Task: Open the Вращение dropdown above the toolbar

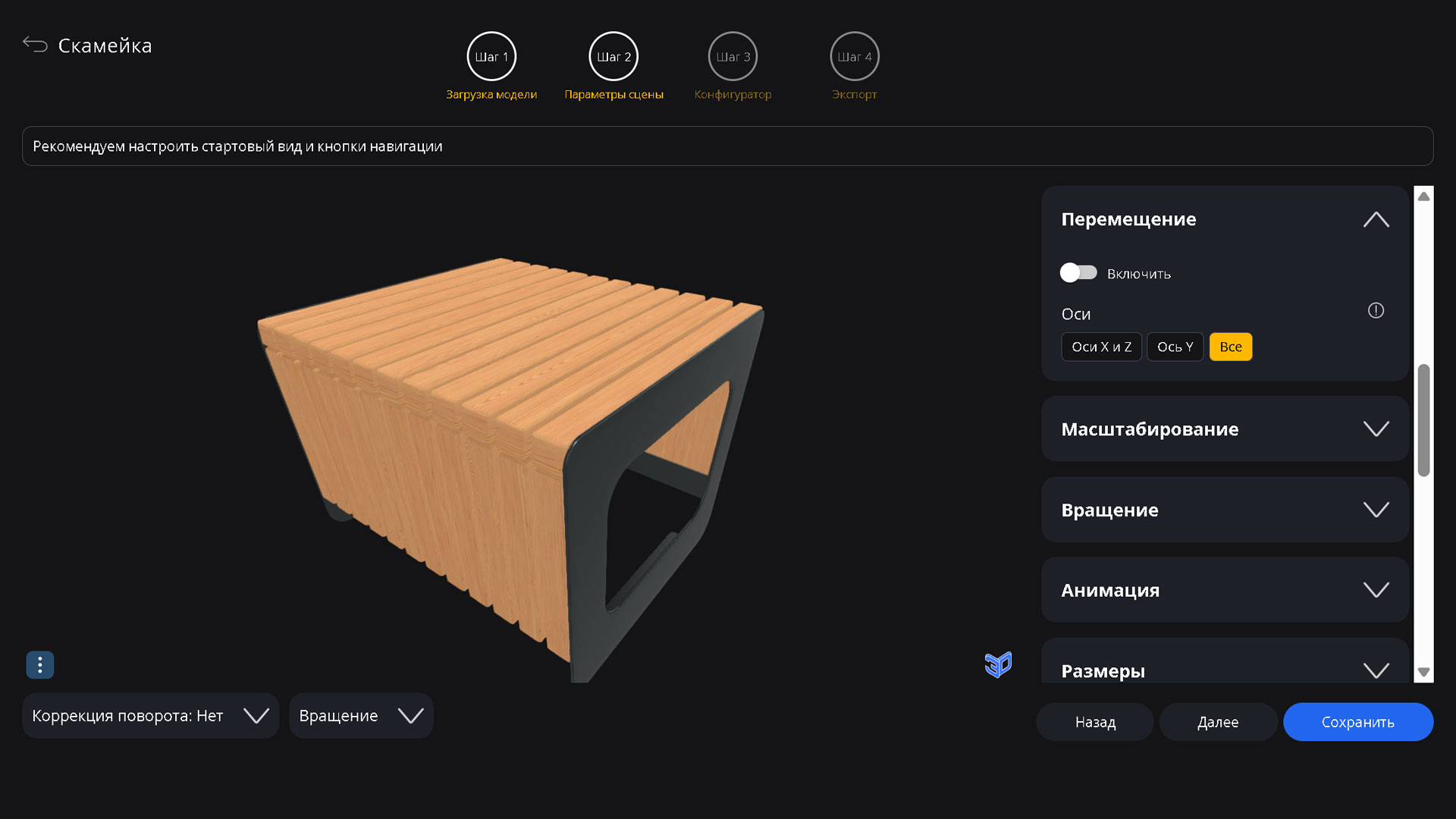Action: coord(361,715)
